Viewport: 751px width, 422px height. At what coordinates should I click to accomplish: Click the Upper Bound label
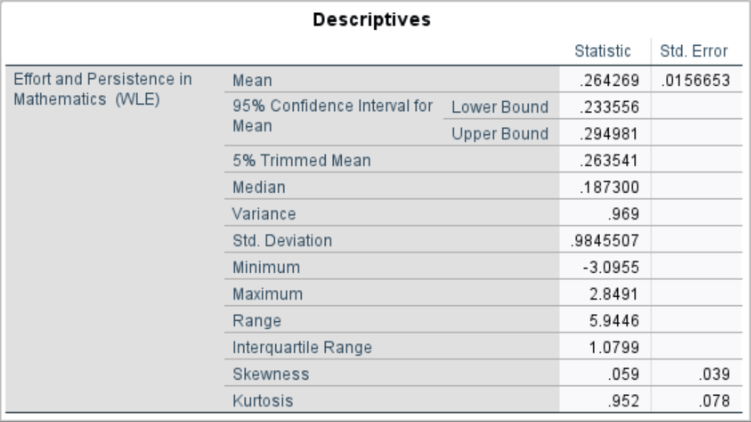click(x=500, y=134)
